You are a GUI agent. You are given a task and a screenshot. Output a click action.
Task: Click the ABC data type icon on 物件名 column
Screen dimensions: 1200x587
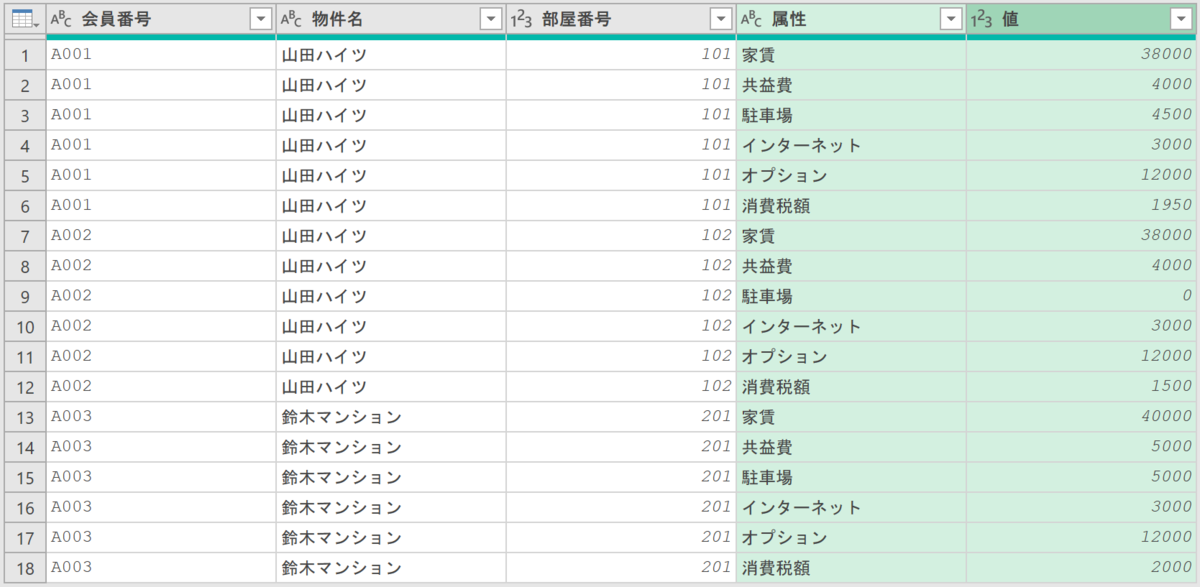[x=288, y=18]
